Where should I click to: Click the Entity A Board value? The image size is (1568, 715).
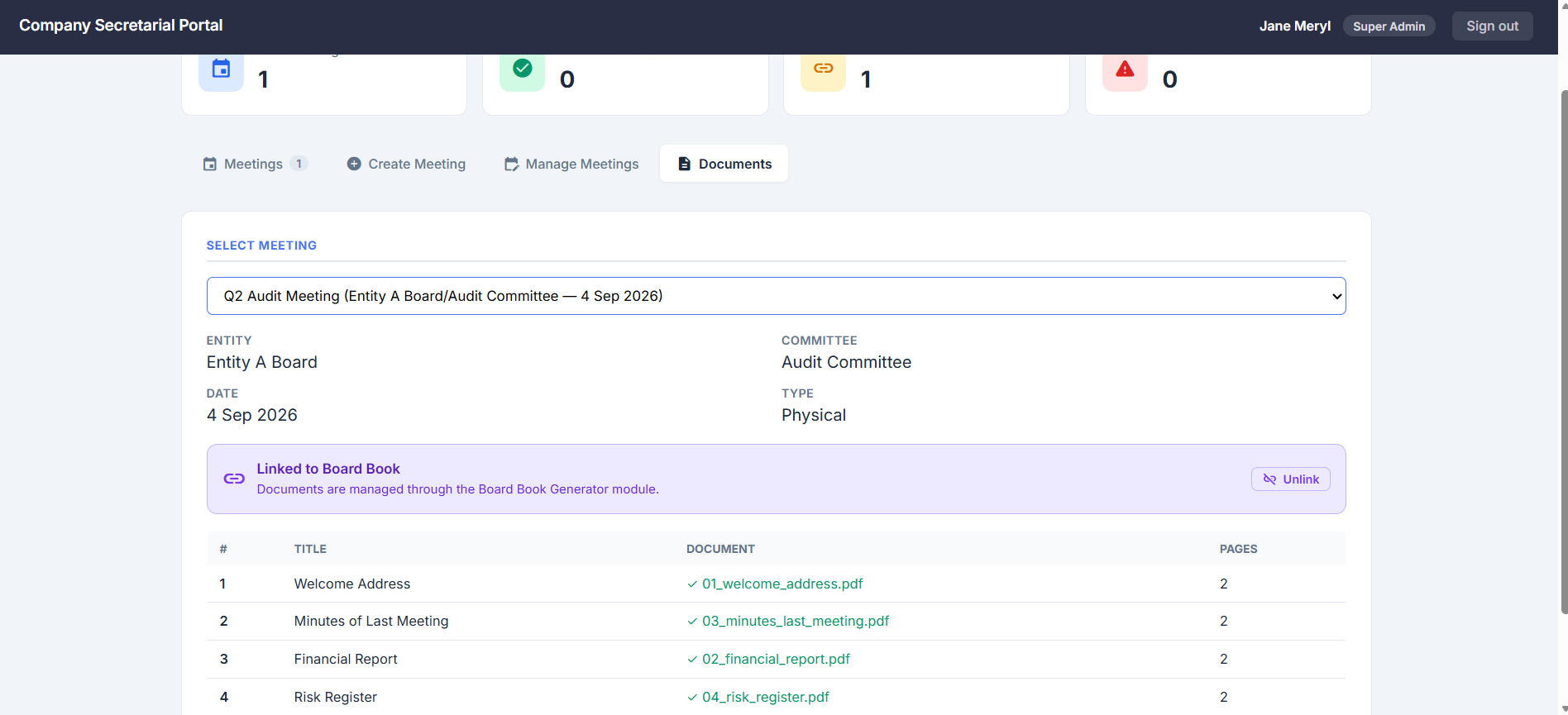click(262, 362)
